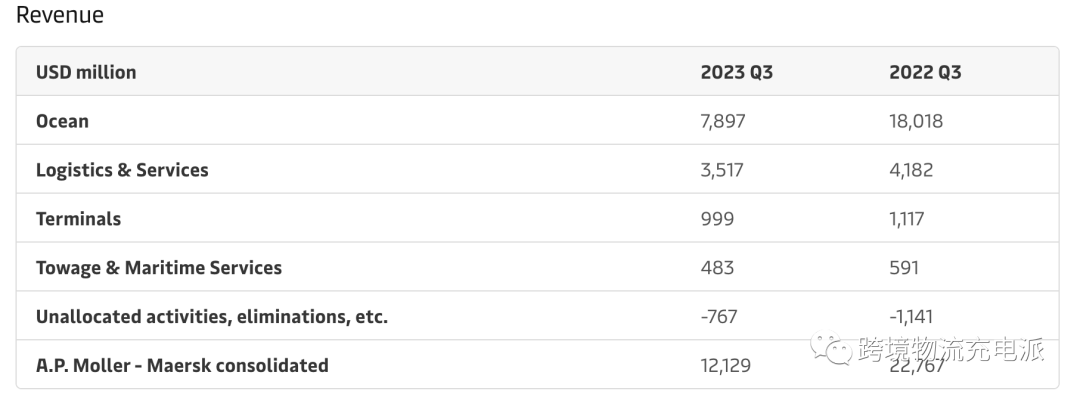
Task: Click the WeChat watermark logo icon
Action: [x=831, y=349]
